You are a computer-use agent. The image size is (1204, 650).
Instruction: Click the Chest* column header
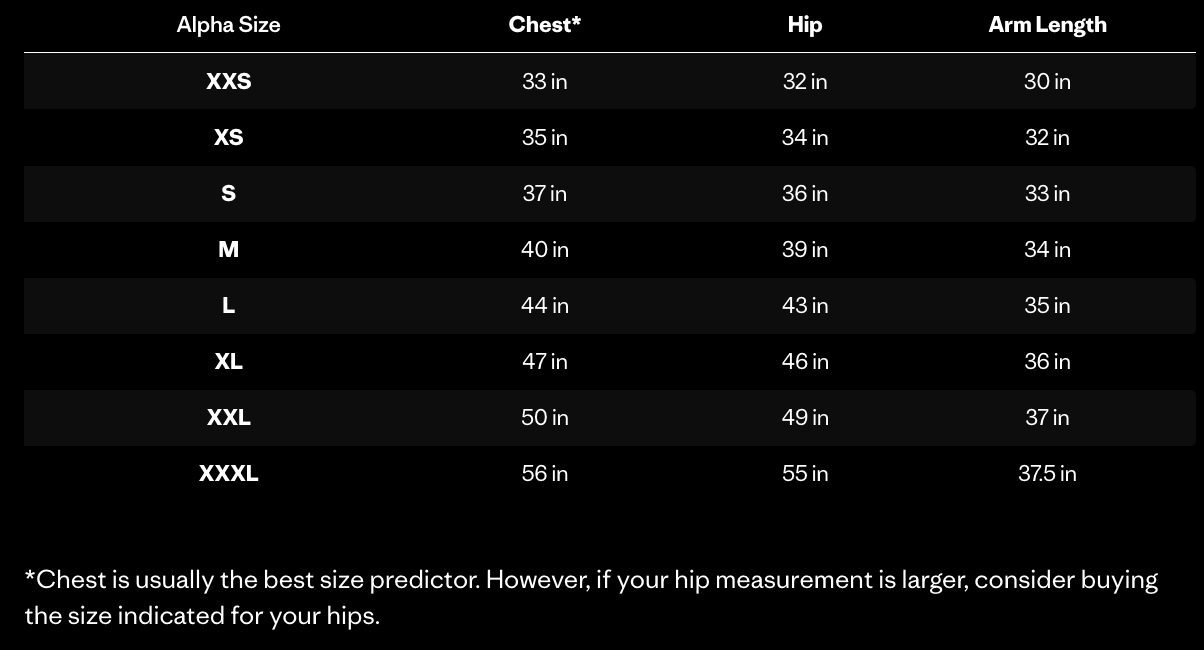(544, 25)
